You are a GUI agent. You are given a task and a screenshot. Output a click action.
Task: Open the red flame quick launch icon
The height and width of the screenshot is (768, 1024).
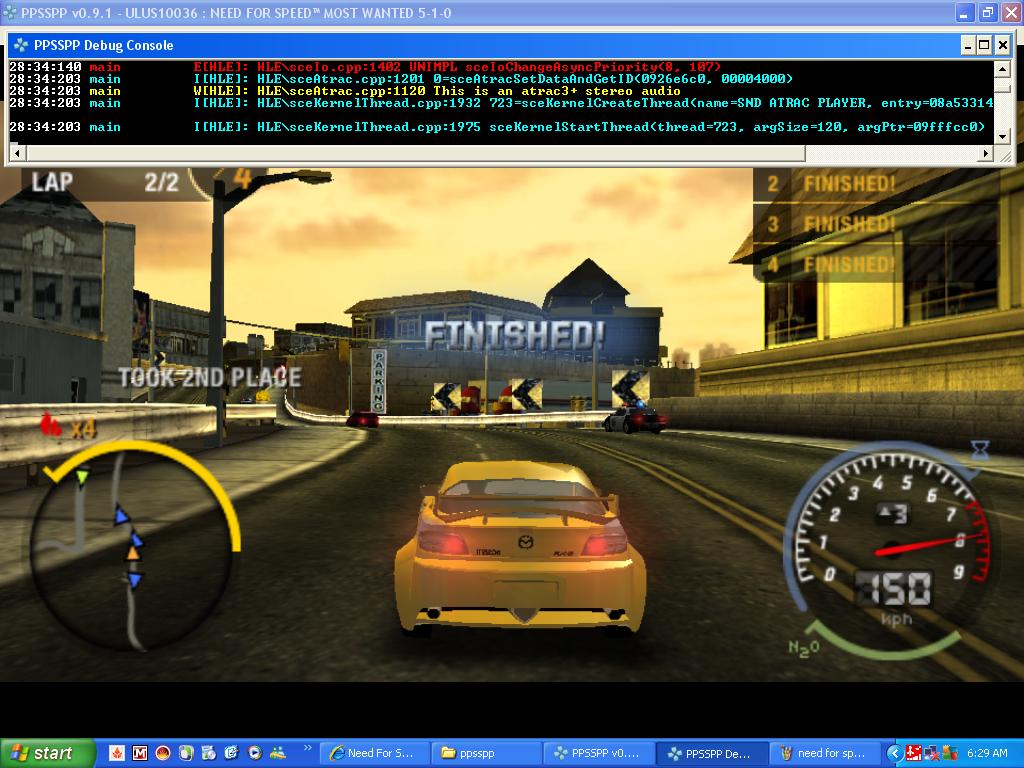click(117, 753)
